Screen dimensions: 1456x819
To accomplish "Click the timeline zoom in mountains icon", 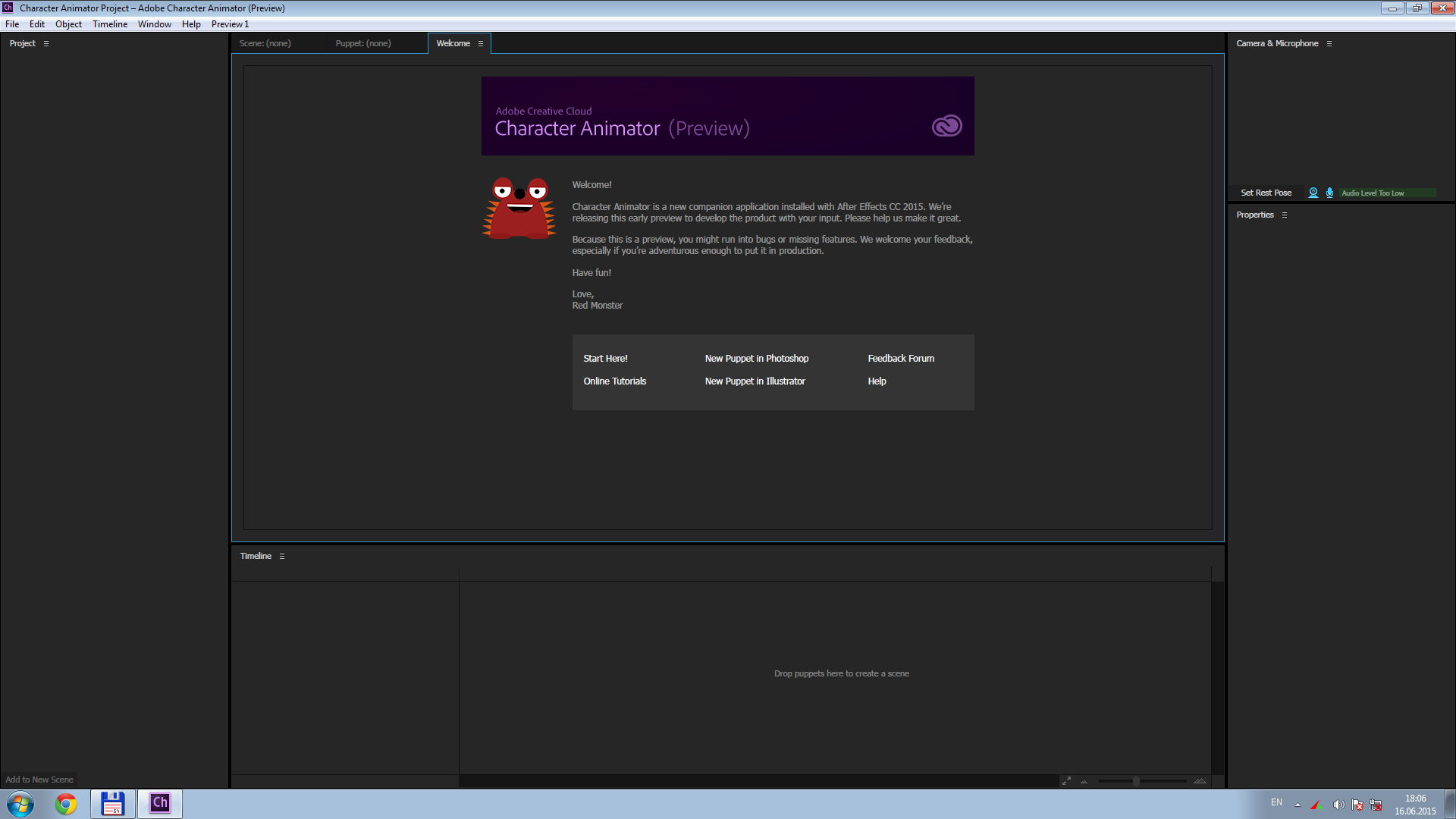I will click(x=1200, y=780).
